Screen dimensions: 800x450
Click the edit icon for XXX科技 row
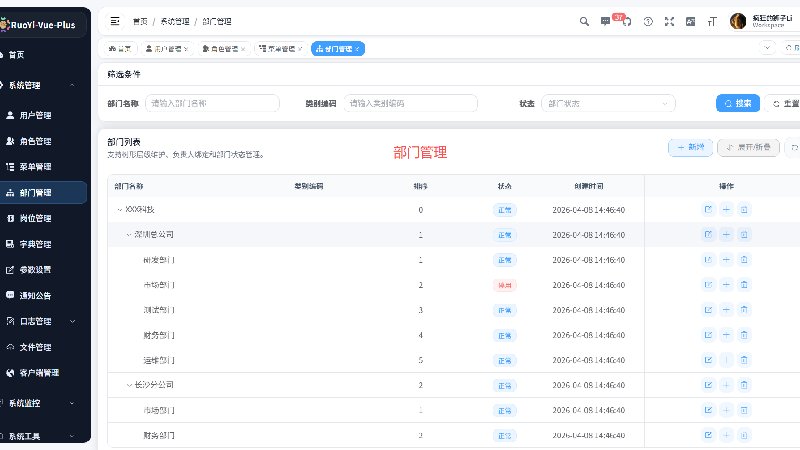click(x=708, y=209)
